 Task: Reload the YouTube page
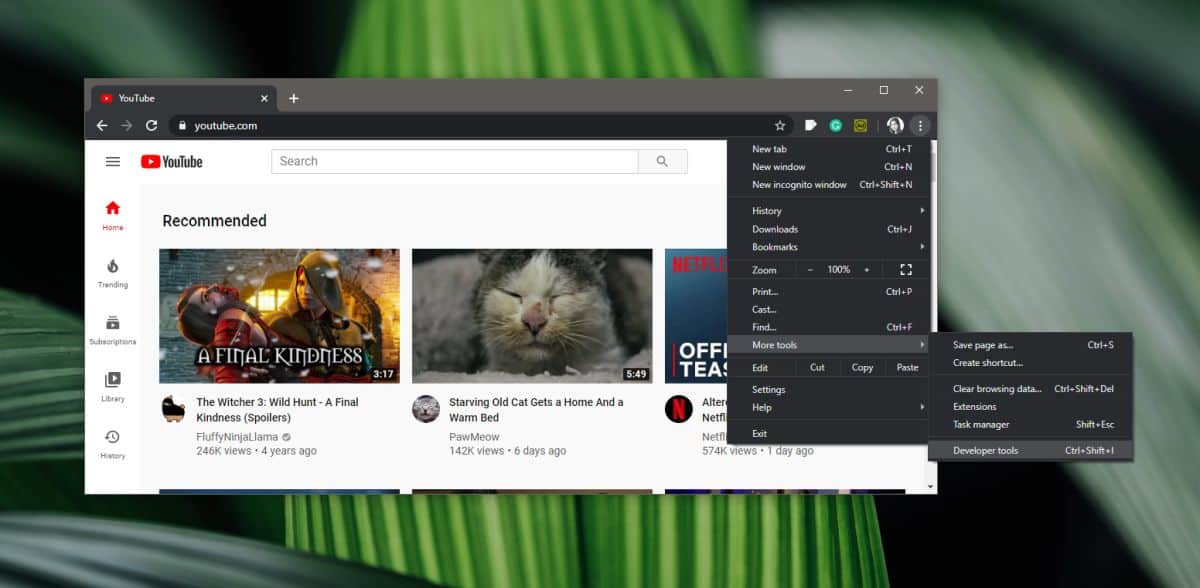click(152, 126)
